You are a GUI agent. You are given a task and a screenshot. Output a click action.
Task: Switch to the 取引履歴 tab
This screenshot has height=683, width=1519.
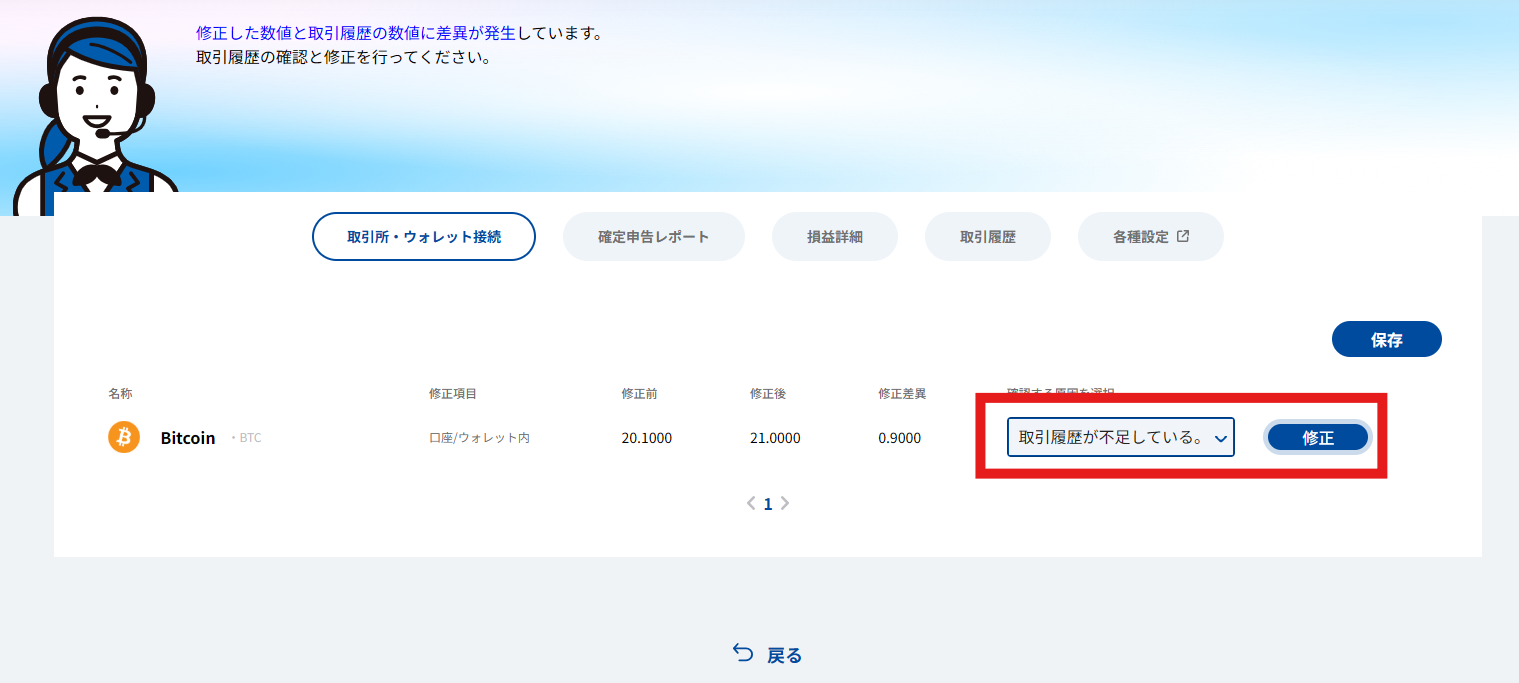point(988,237)
